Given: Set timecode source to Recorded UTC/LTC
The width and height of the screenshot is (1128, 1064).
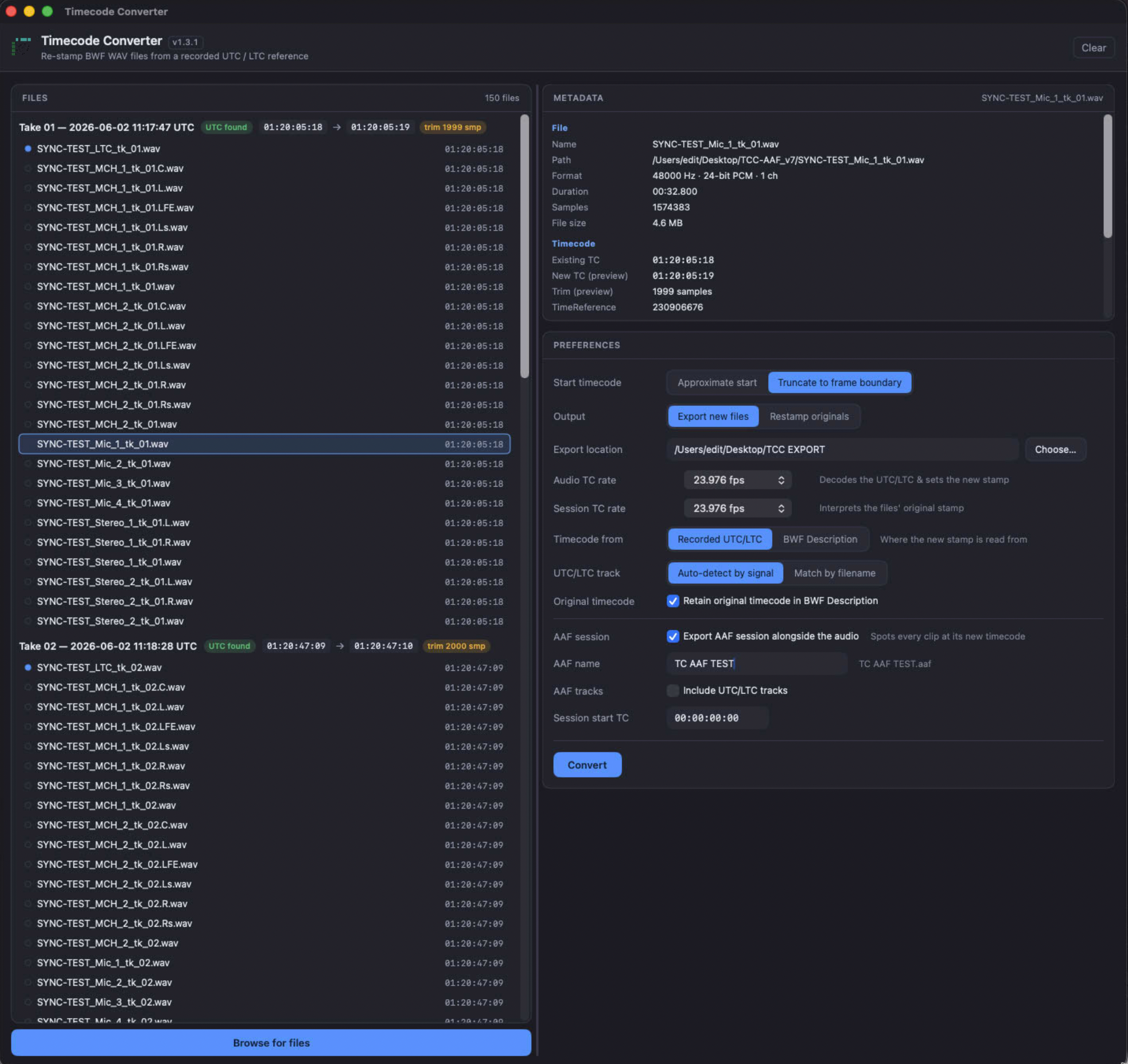Looking at the screenshot, I should coord(719,539).
